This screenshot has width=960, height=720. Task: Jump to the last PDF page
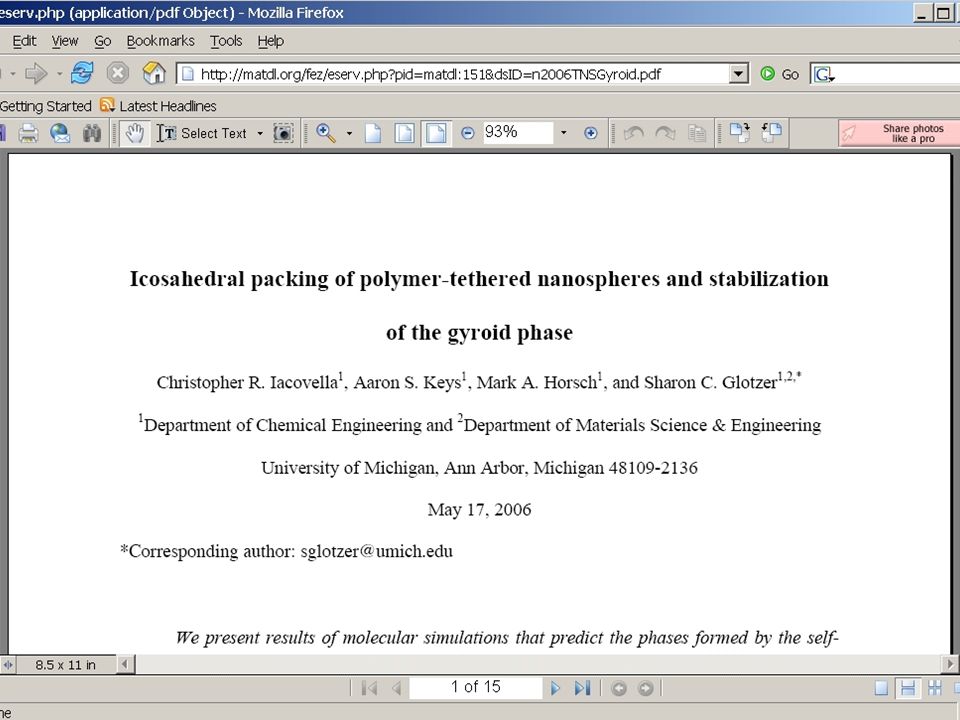pyautogui.click(x=582, y=688)
